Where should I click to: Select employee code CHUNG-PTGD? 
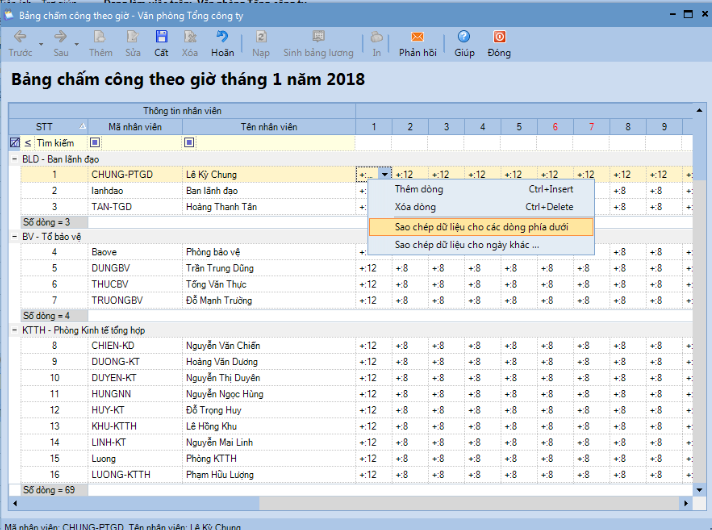135,175
